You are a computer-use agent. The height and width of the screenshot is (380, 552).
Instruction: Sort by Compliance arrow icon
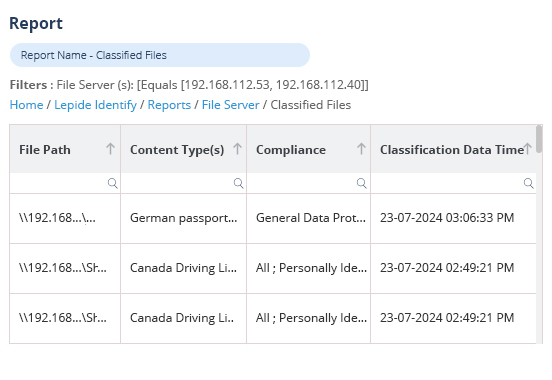pyautogui.click(x=361, y=149)
